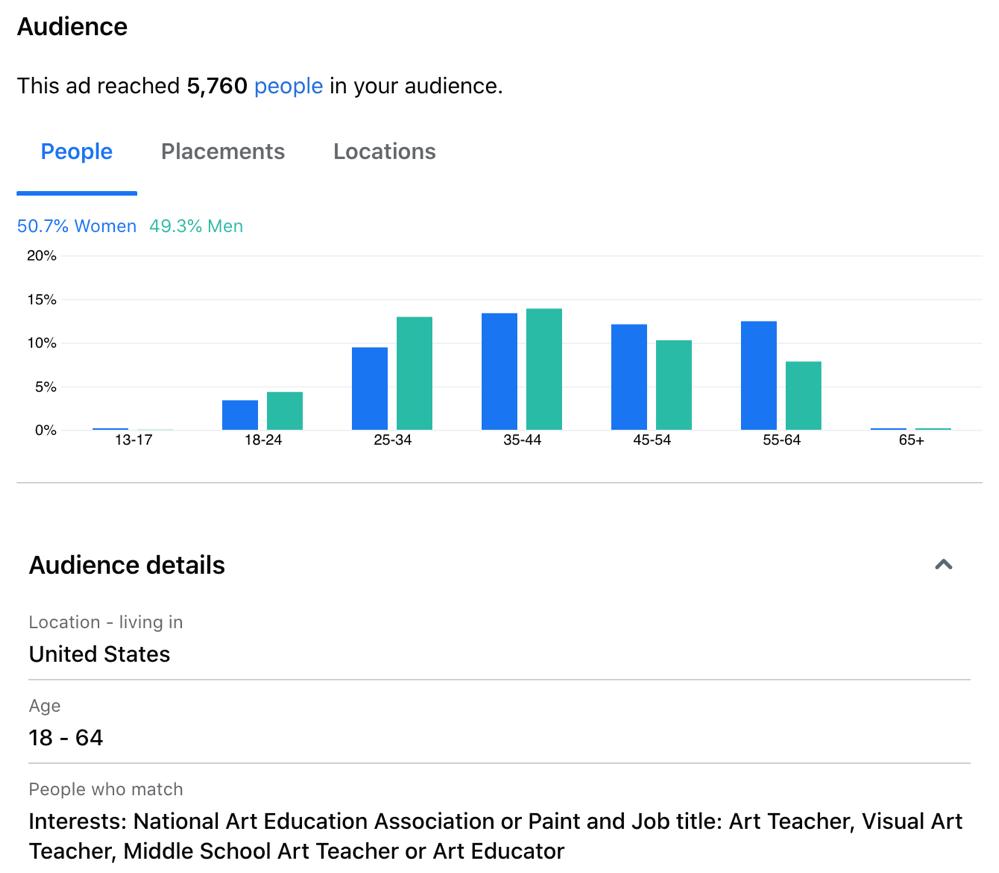Click the 'Location - living in' label
Viewport: 999px width, 873px height.
(106, 622)
